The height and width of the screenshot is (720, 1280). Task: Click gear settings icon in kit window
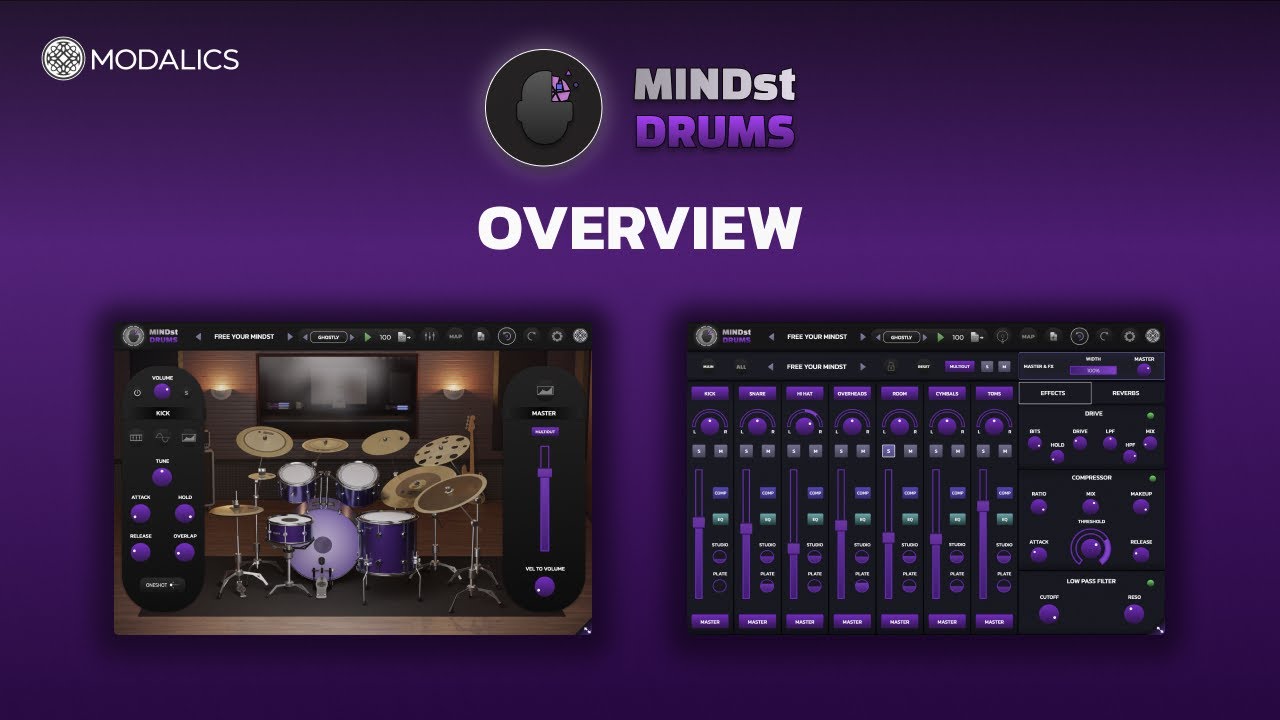point(557,337)
